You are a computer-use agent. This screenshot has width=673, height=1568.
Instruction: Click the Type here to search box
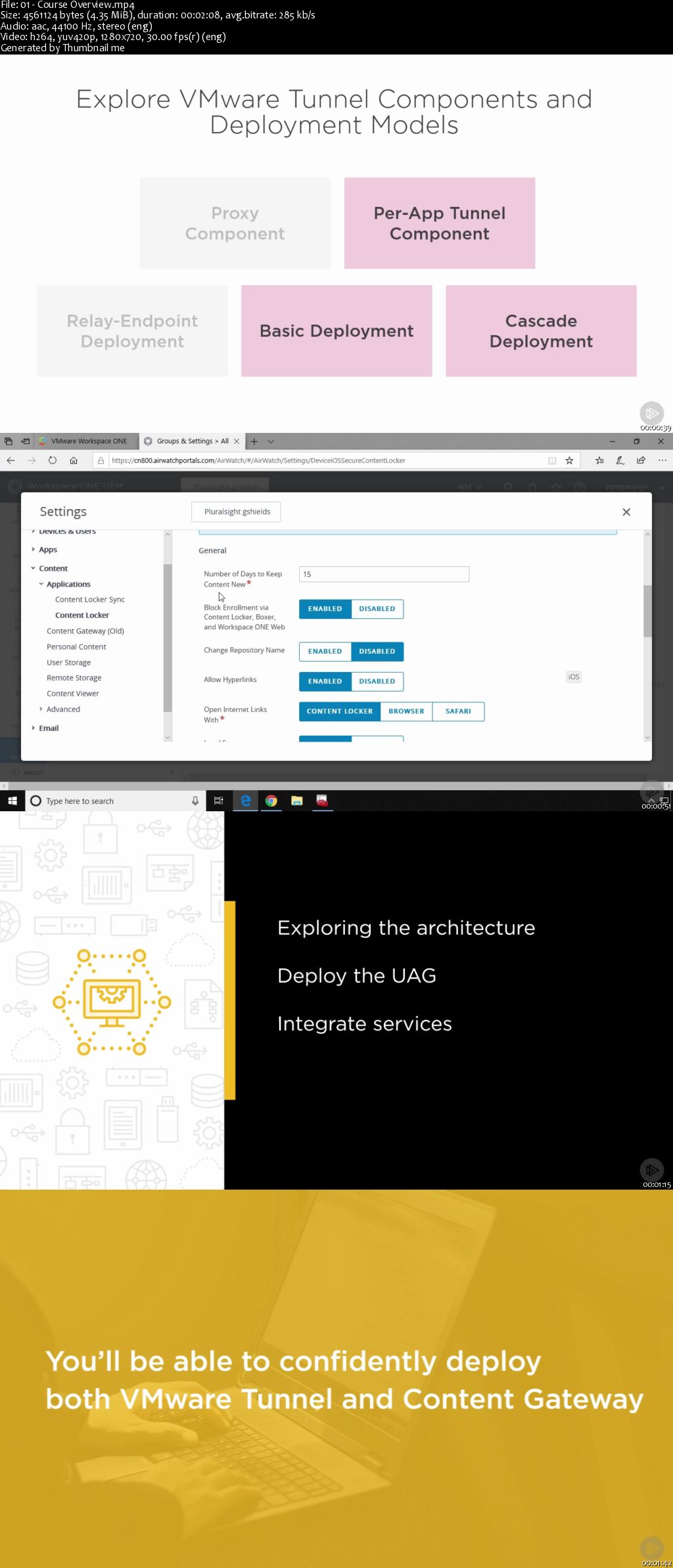pyautogui.click(x=117, y=801)
